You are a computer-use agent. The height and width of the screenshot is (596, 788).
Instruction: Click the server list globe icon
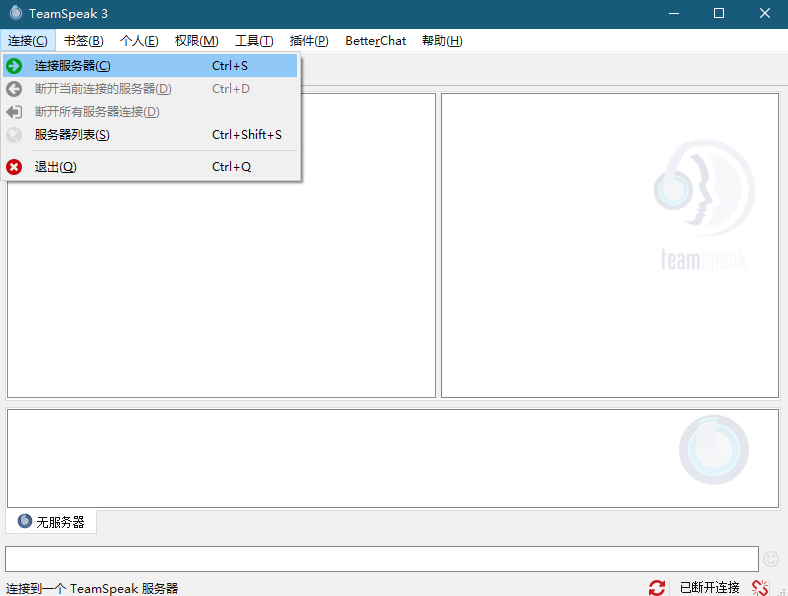[14, 135]
